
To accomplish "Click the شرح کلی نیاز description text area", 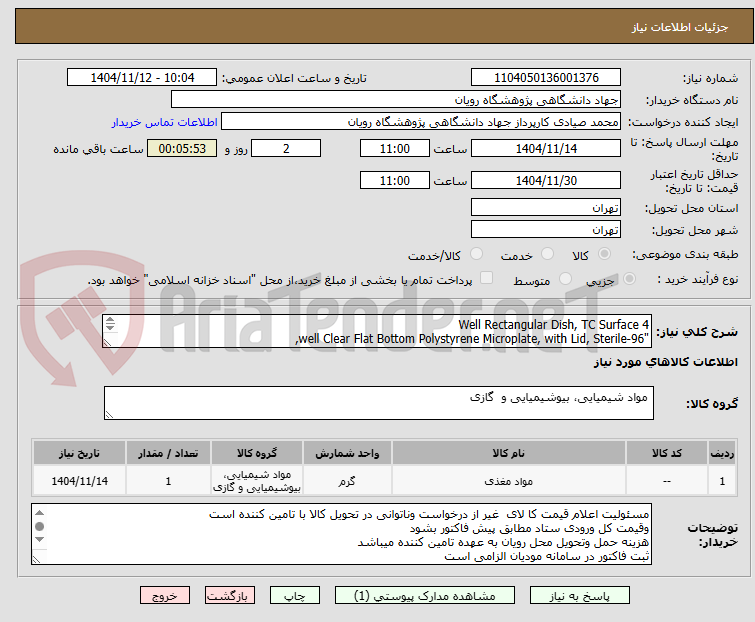I will pos(377,331).
